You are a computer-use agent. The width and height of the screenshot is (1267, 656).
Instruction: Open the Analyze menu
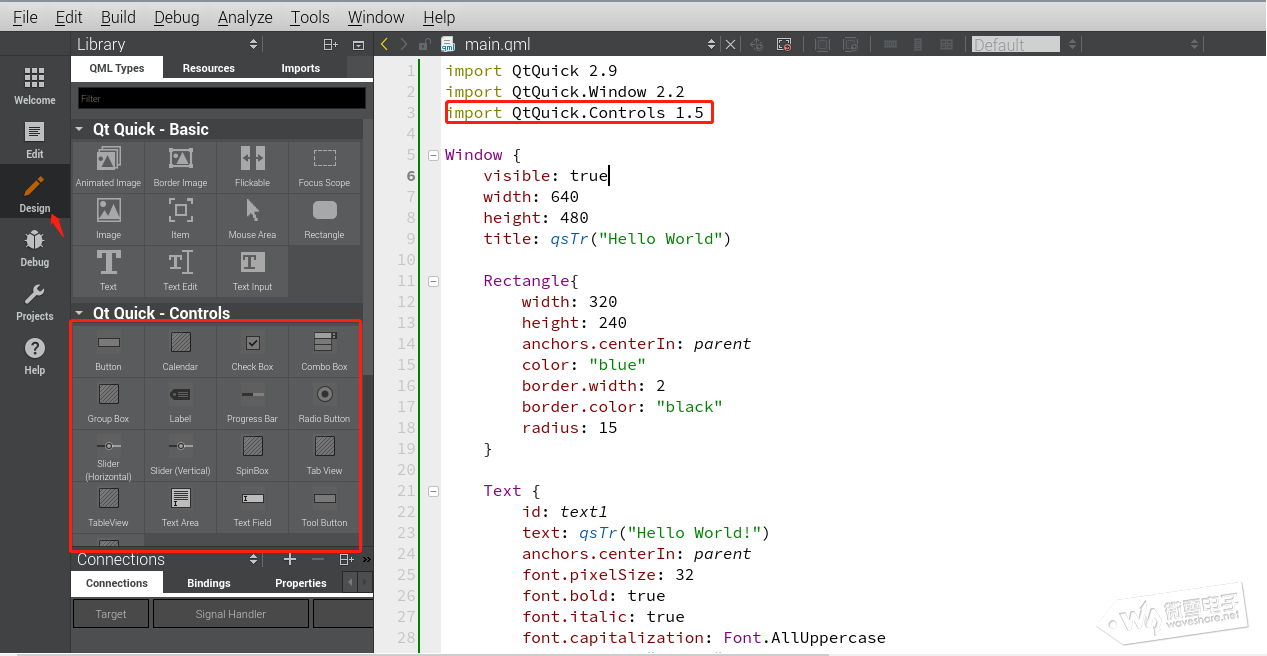pos(244,17)
